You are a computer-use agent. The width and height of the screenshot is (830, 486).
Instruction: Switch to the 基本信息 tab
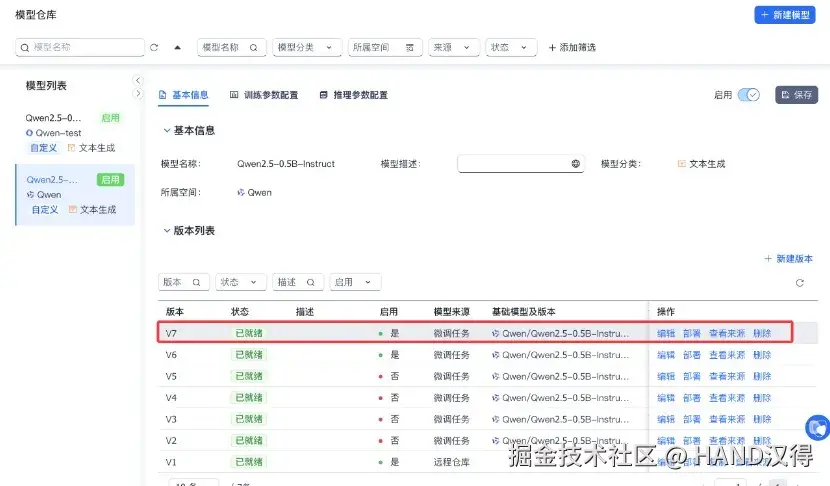(x=184, y=95)
